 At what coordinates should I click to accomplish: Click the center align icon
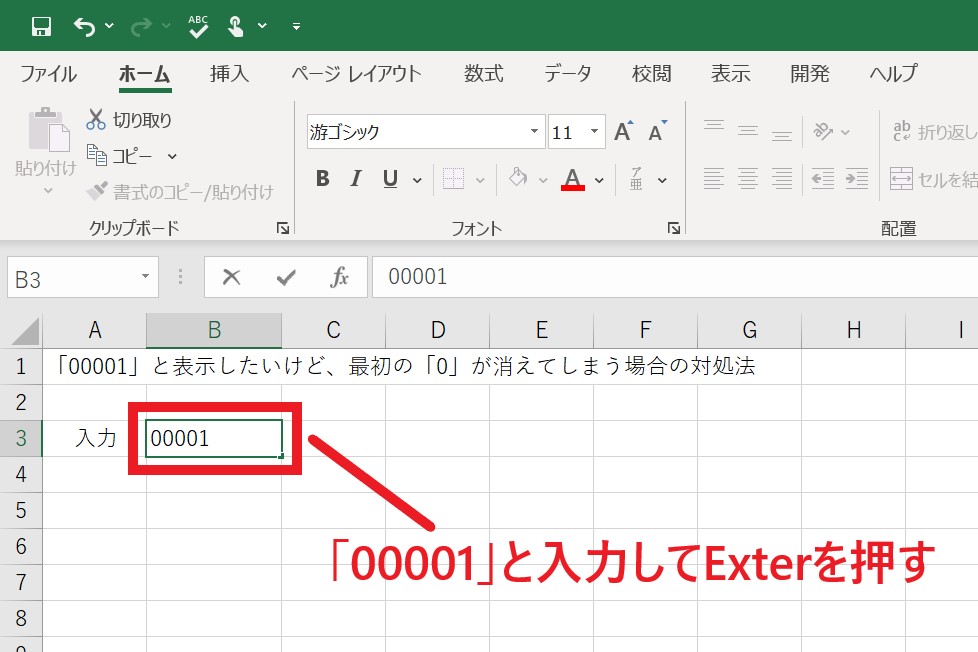pyautogui.click(x=748, y=179)
